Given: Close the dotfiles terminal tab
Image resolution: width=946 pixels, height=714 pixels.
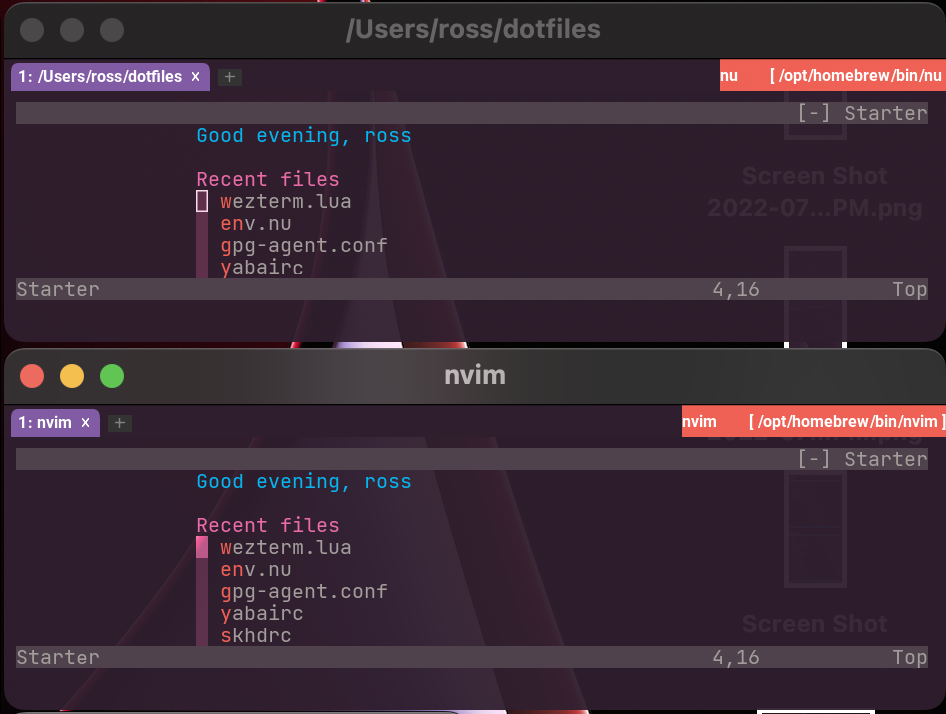Looking at the screenshot, I should point(195,76).
